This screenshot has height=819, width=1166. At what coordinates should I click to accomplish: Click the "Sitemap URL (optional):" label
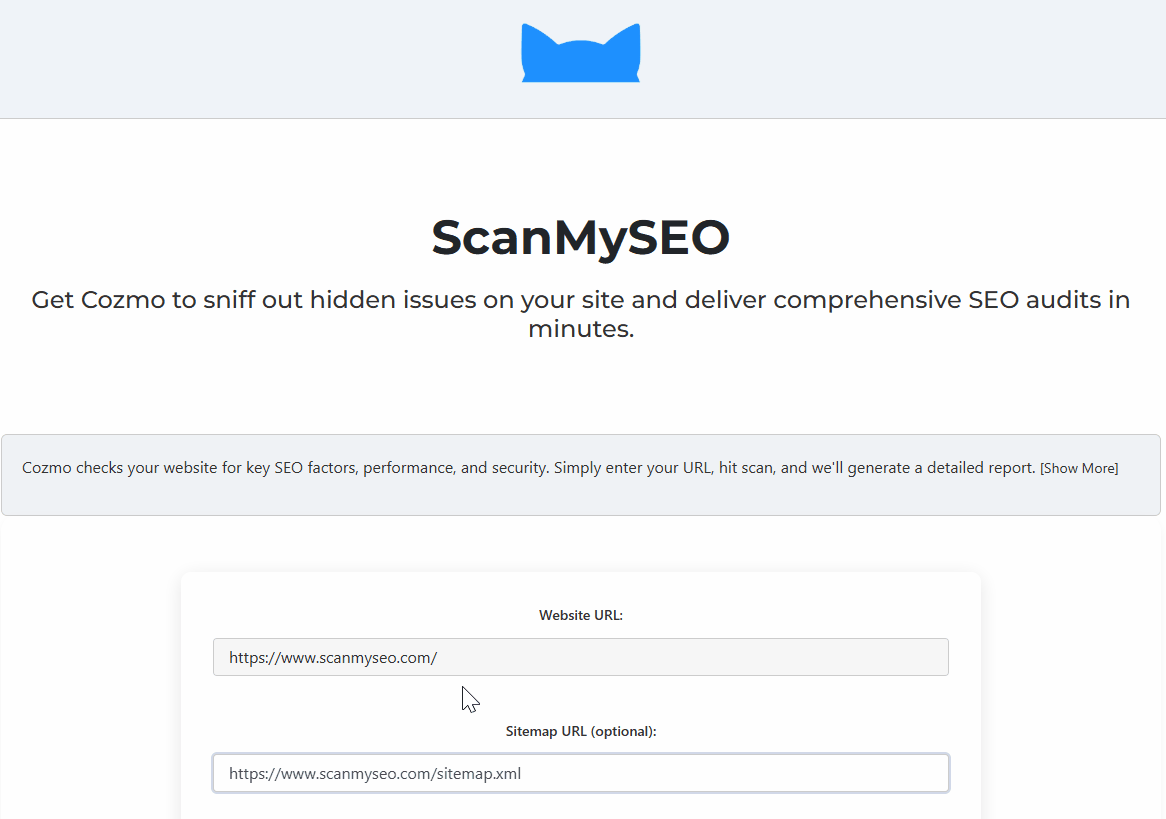(580, 731)
